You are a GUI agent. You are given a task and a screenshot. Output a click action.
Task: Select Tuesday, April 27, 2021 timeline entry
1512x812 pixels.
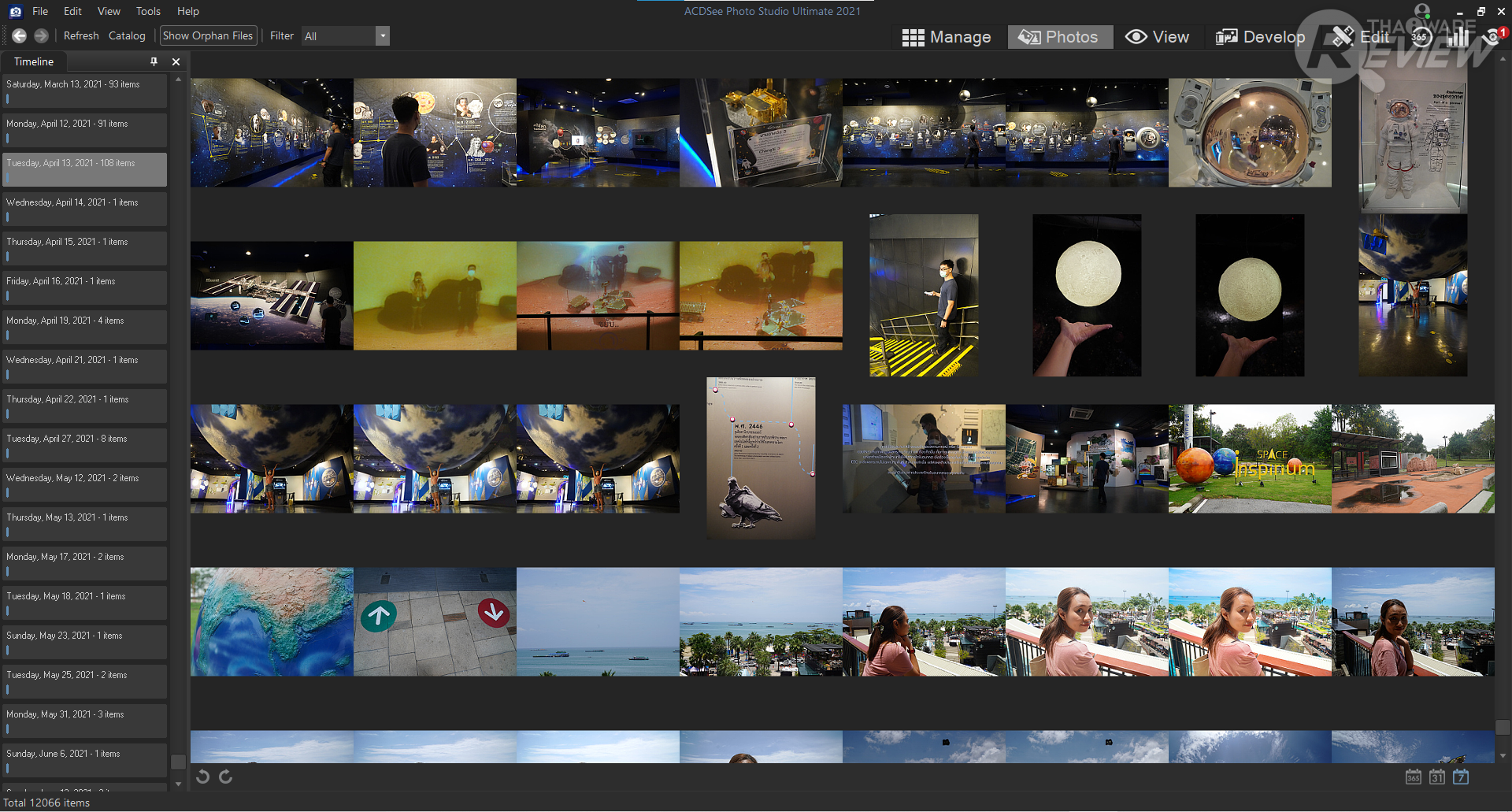(85, 445)
